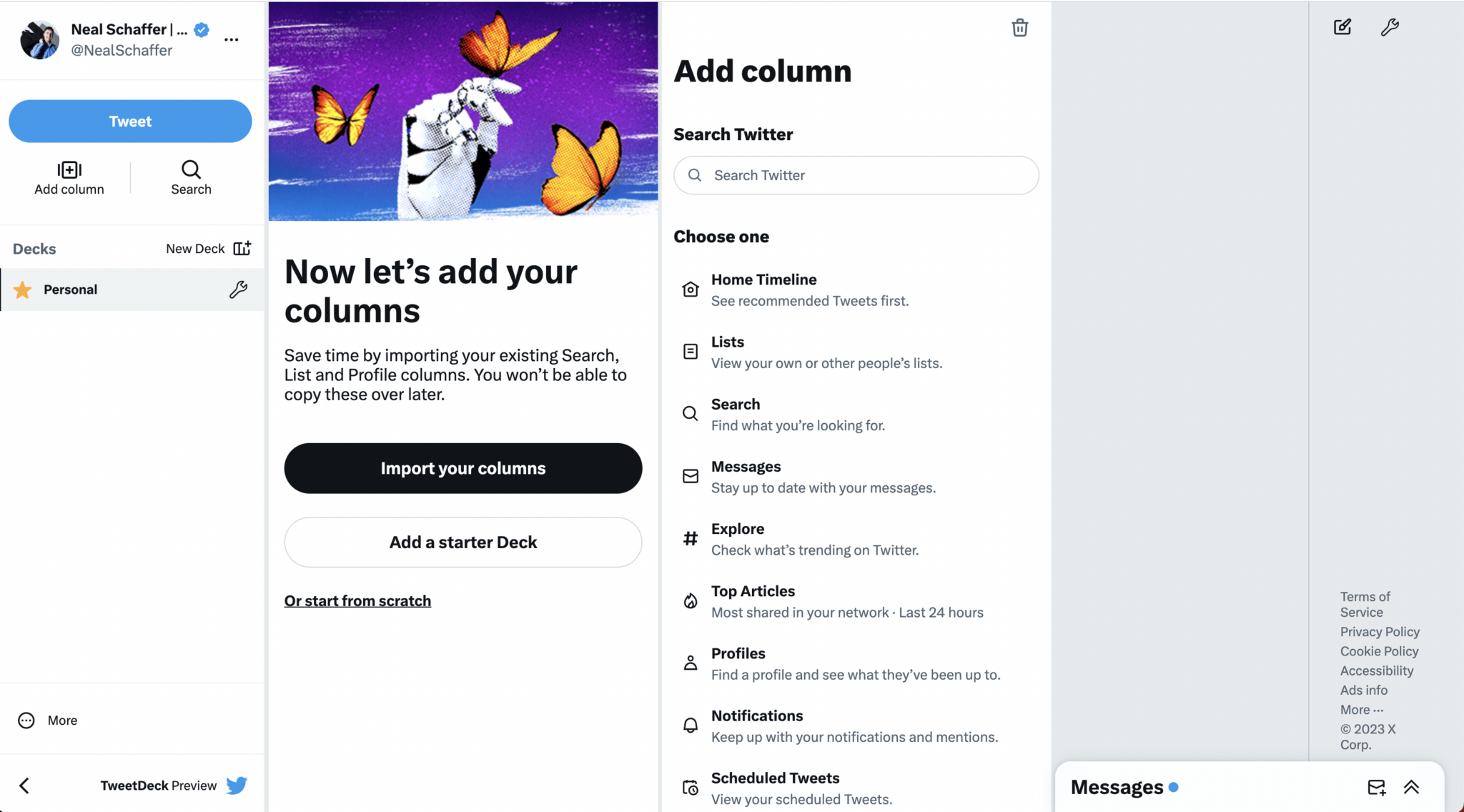Open the Privacy Policy link
This screenshot has height=812, width=1464.
click(x=1379, y=632)
